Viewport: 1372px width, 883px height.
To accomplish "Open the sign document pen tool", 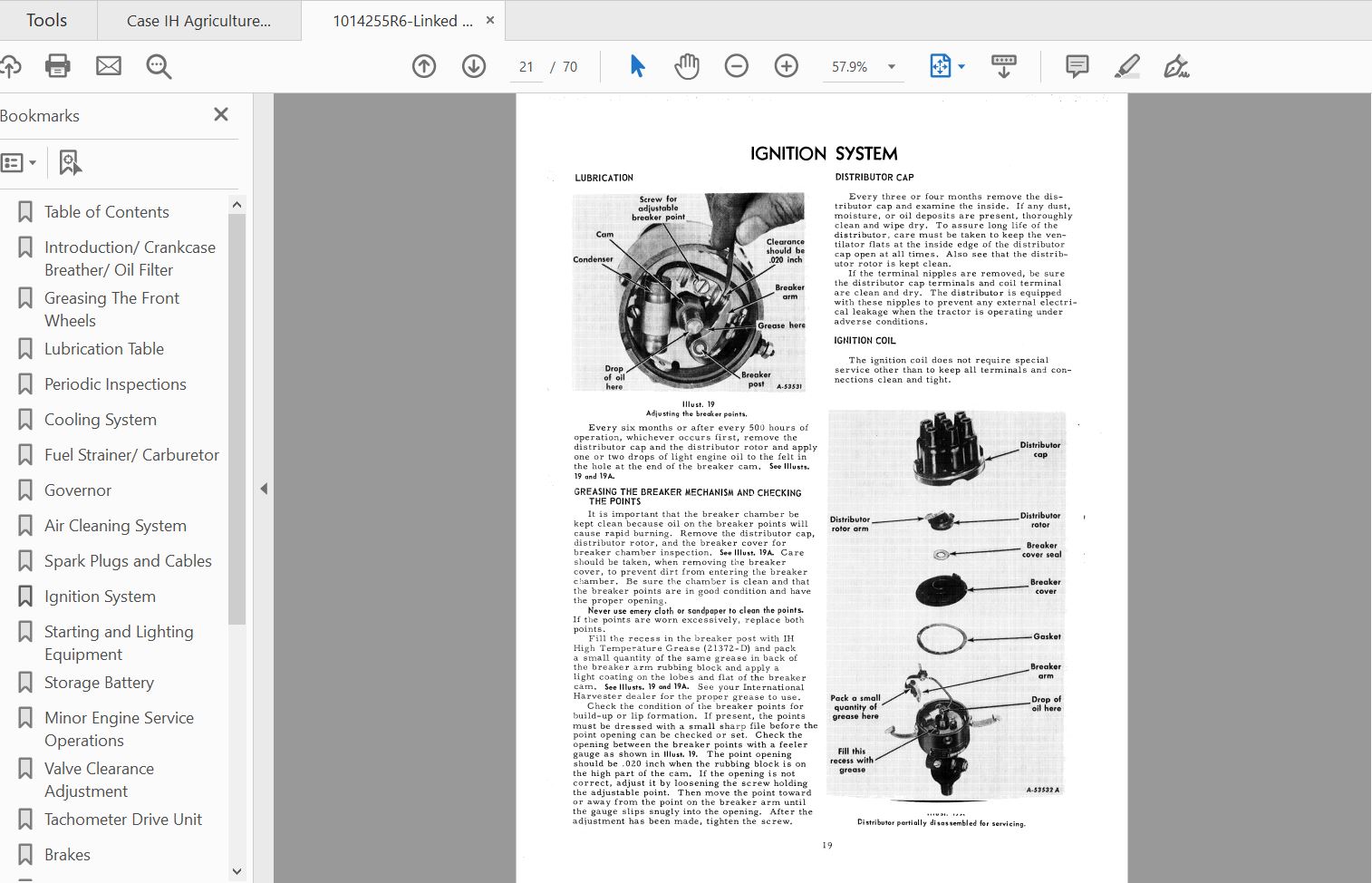I will point(1176,66).
